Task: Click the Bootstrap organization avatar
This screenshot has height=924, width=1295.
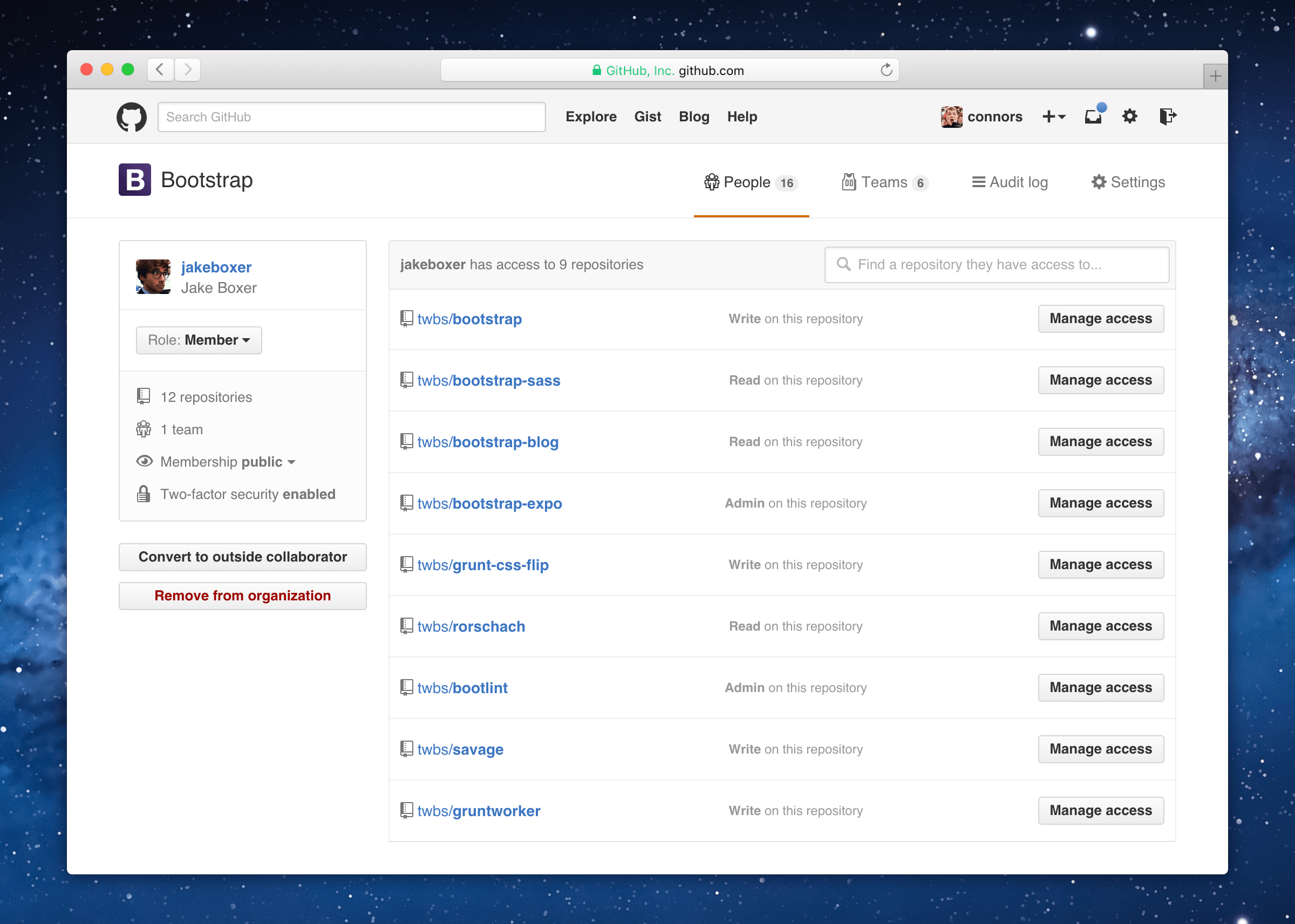Action: point(134,180)
